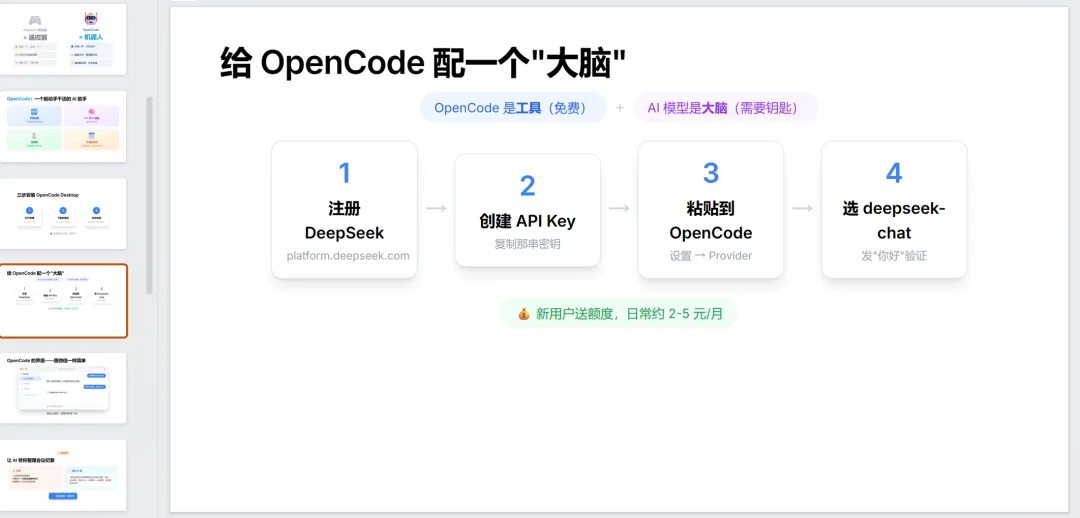Image resolution: width=1080 pixels, height=518 pixels.
Task: Open the 遥控器 / 机器人 slide thumbnail
Action: pos(63,39)
